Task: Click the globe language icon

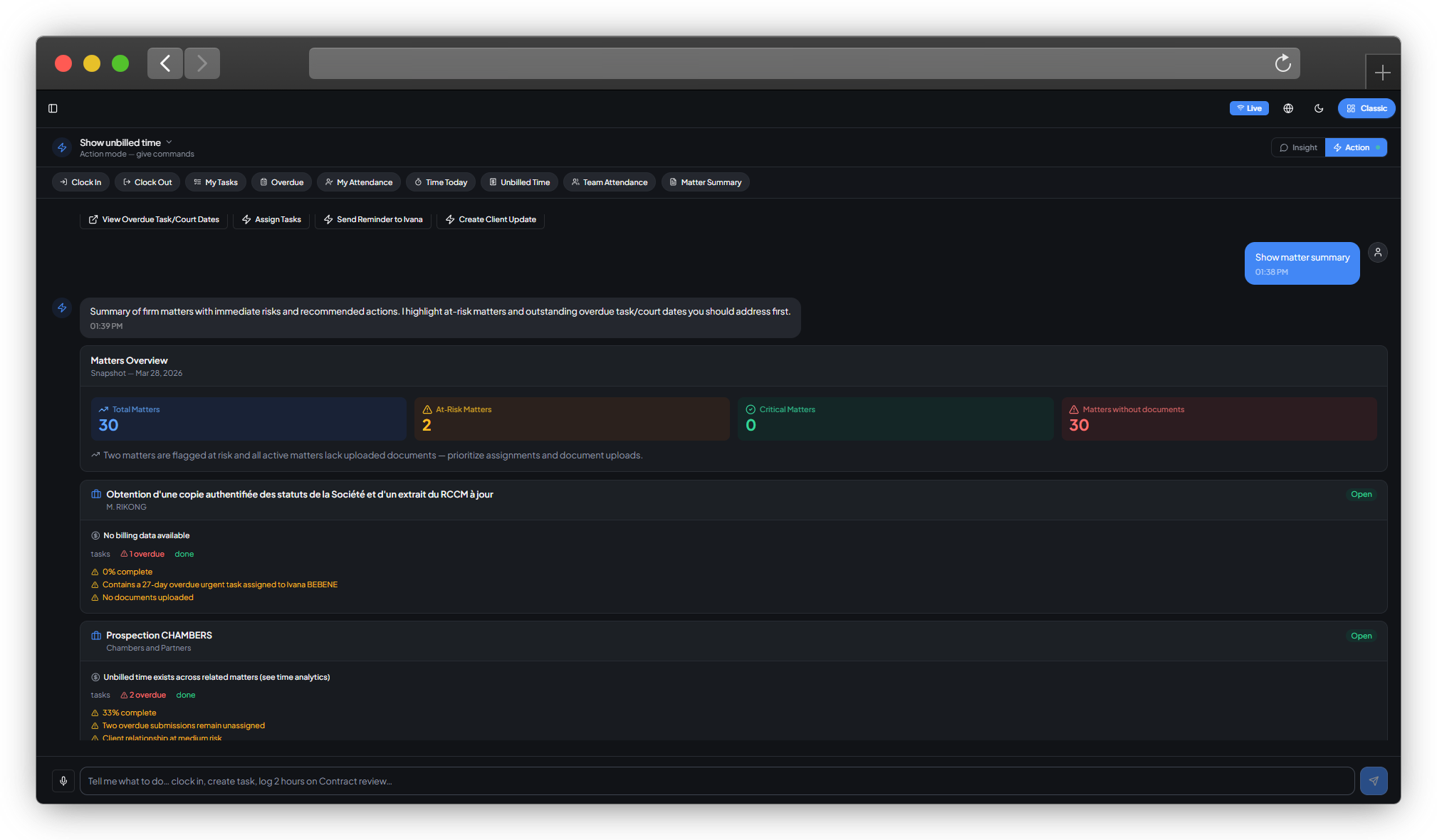Action: point(1288,108)
